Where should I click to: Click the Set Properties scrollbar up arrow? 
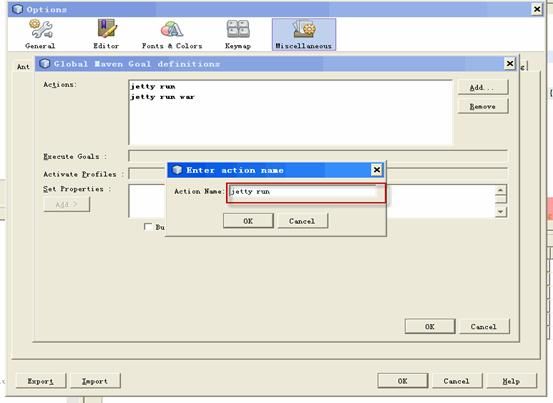(501, 190)
